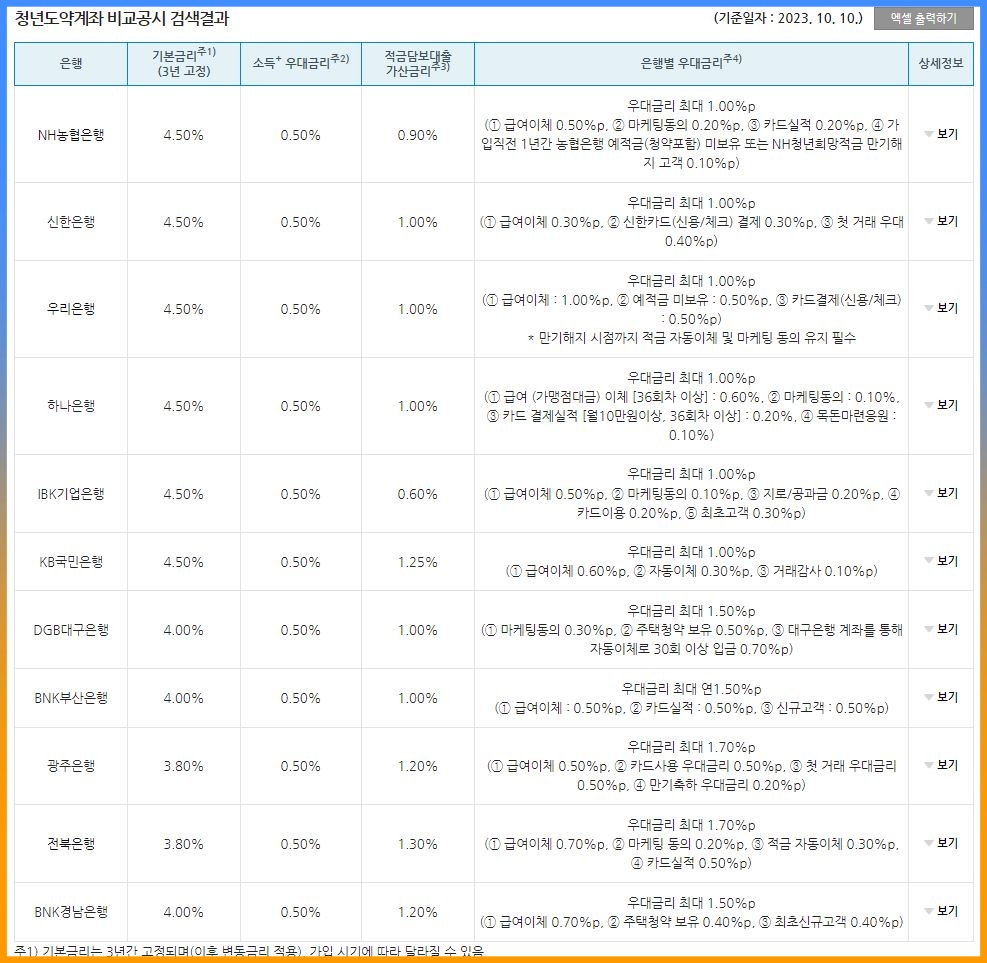The width and height of the screenshot is (987, 963).
Task: Click 우대금리 최대 1.70%p text for 광주은행
Action: [691, 746]
